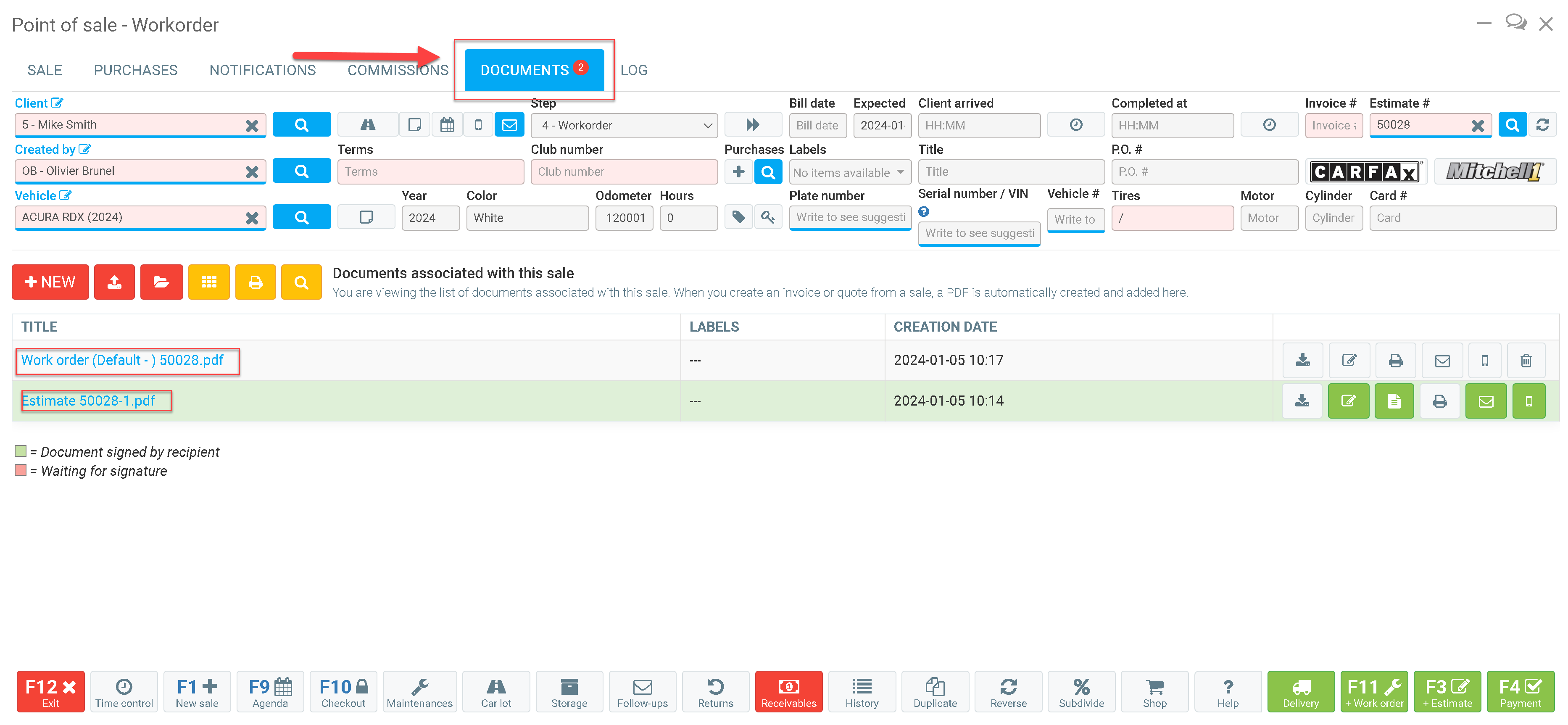Expand the Step dropdown showing Workorder
The width and height of the screenshot is (1568, 725).
pyautogui.click(x=624, y=125)
